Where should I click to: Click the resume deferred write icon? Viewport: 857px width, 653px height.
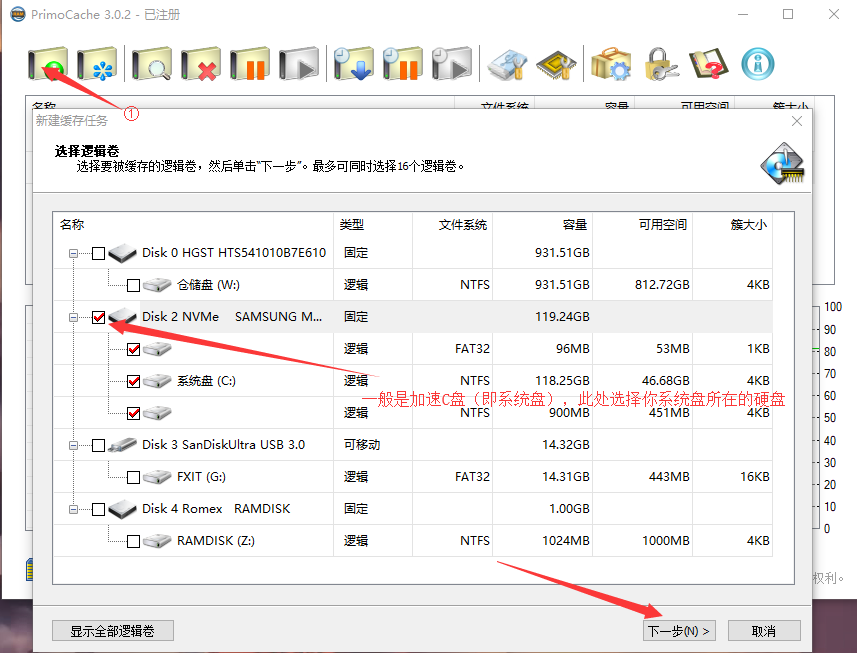point(451,64)
